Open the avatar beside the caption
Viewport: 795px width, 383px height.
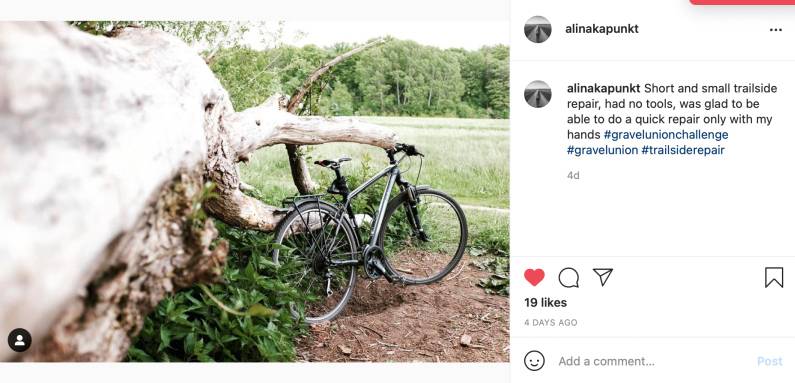point(537,94)
